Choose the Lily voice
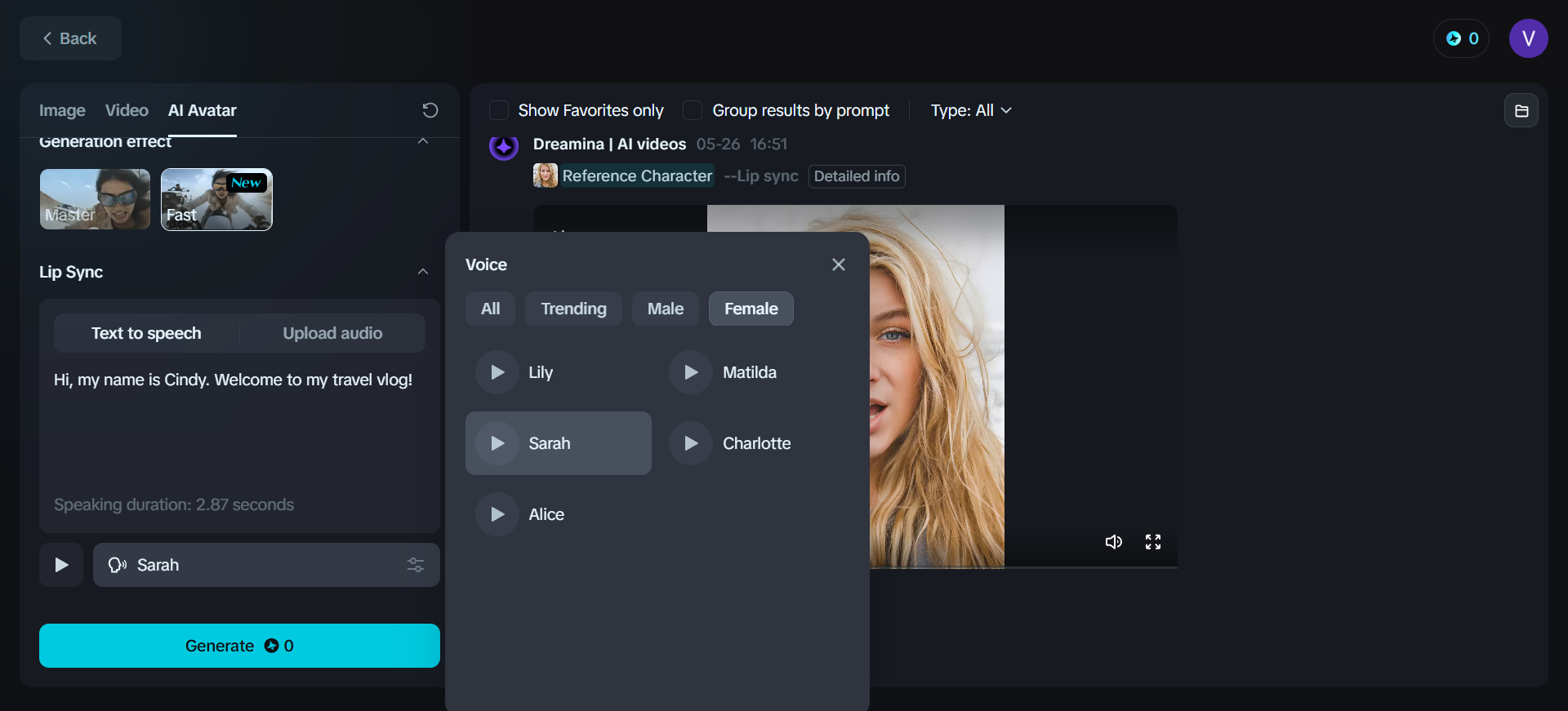Screen dimensions: 1568x711 click(559, 372)
